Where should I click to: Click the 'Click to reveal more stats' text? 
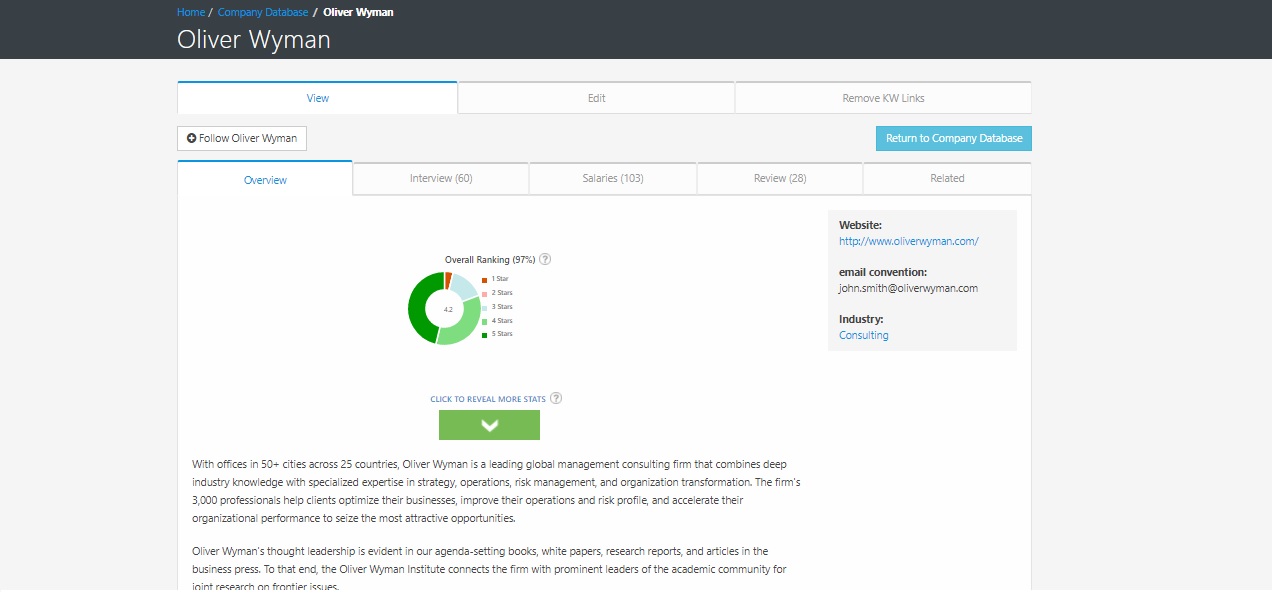(488, 399)
